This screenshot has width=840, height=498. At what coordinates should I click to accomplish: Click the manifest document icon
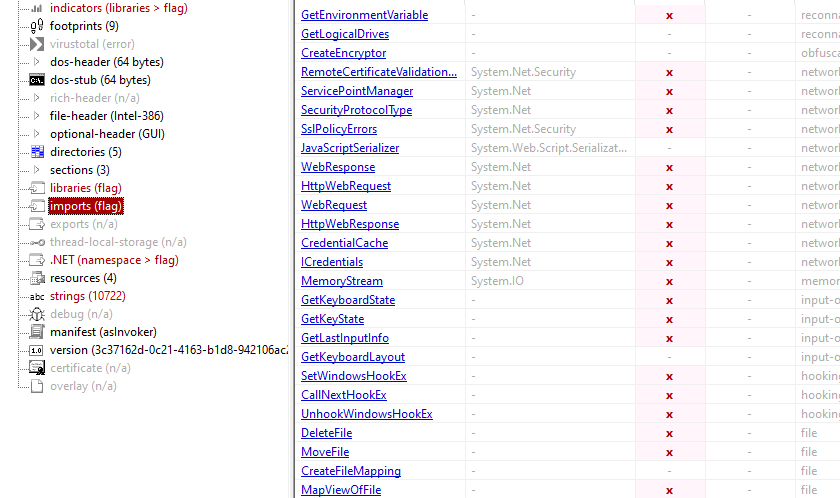[x=37, y=332]
